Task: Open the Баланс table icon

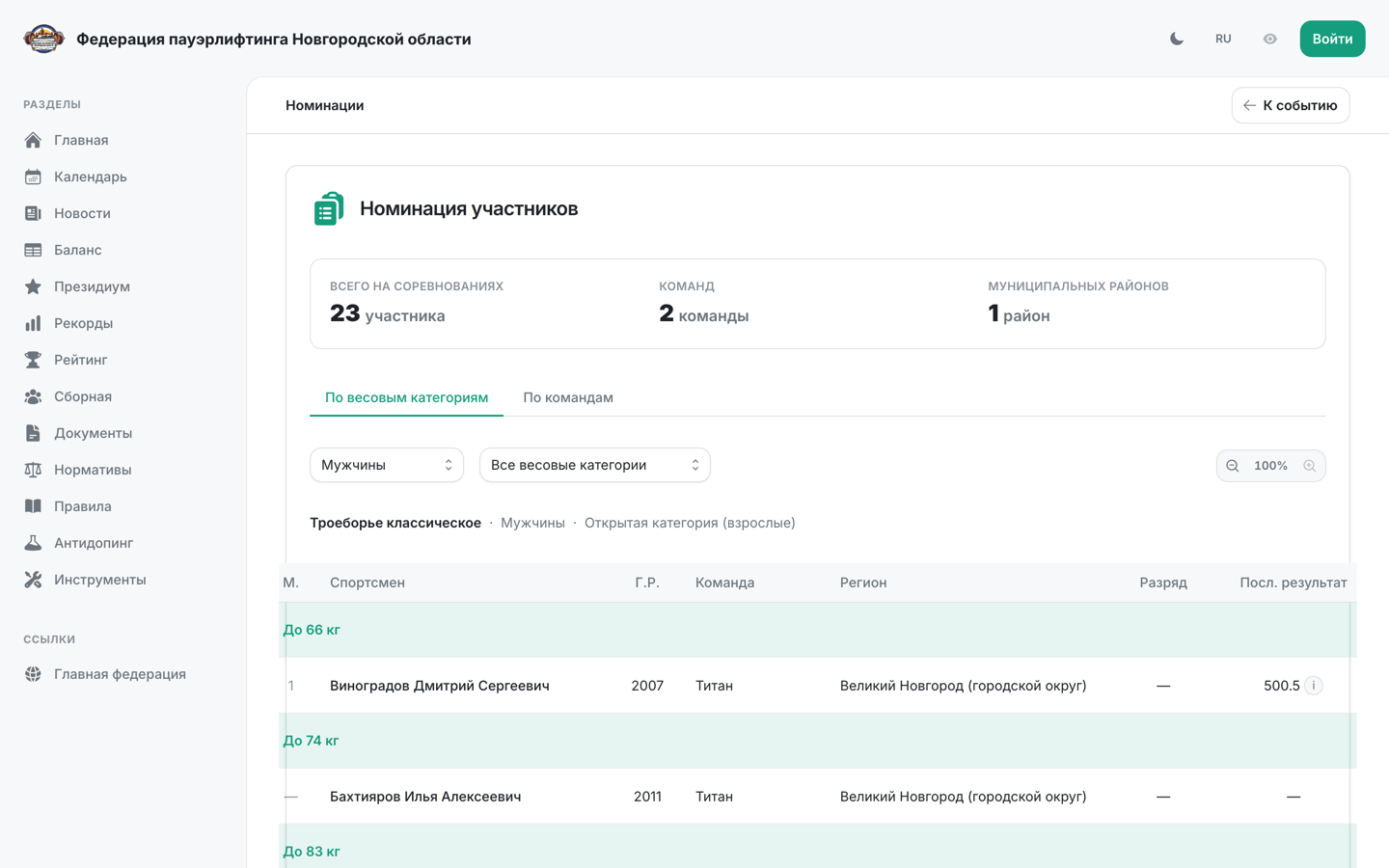Action: pyautogui.click(x=33, y=250)
